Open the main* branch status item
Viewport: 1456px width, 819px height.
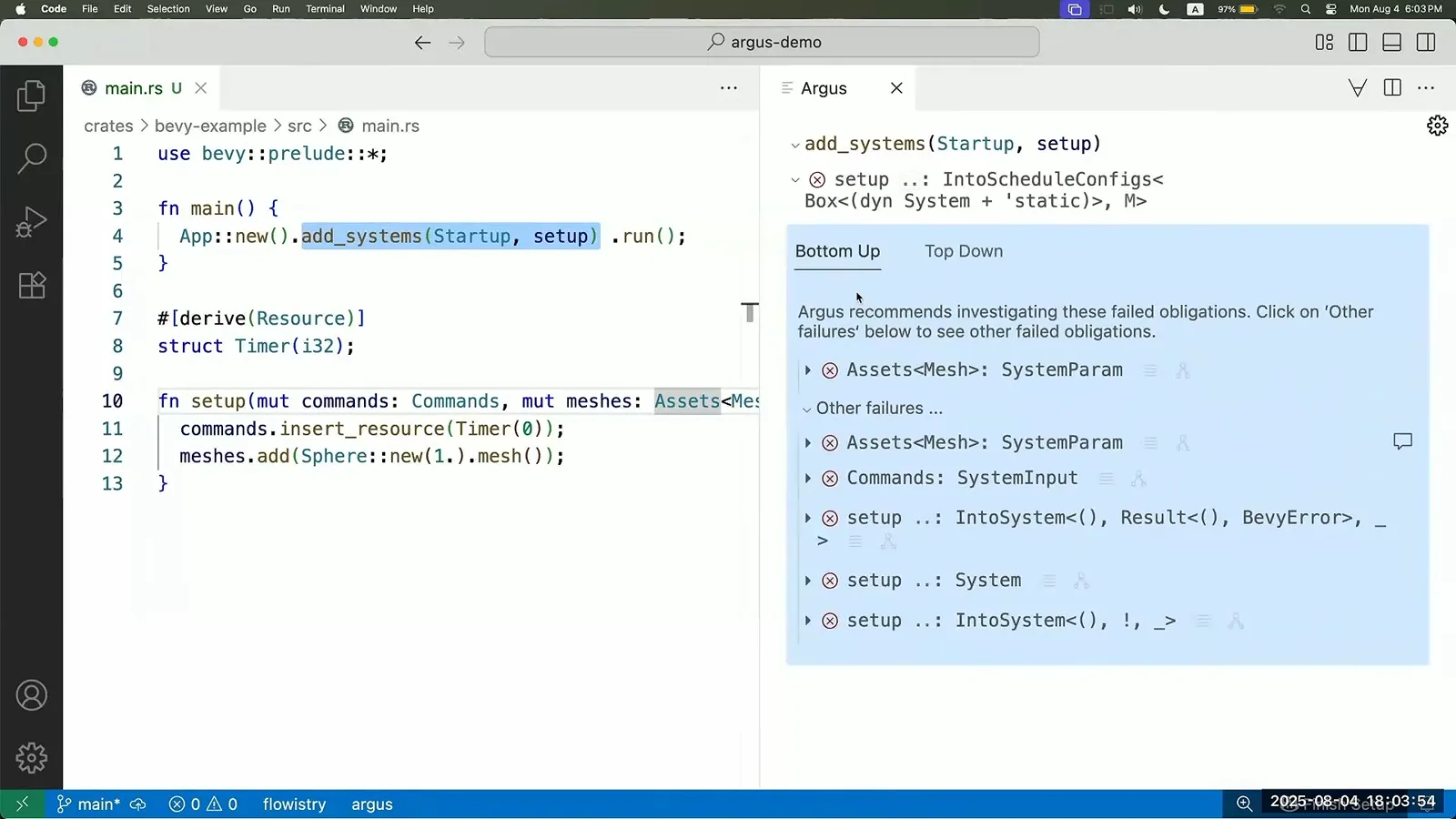point(89,804)
